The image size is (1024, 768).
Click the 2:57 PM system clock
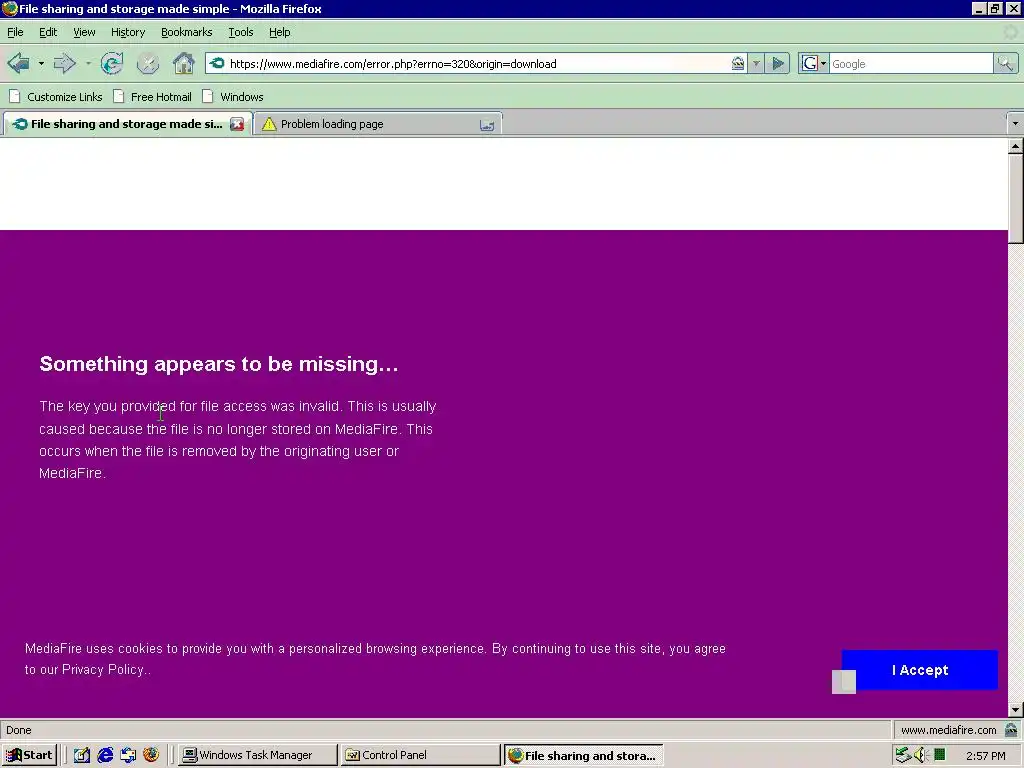point(985,756)
